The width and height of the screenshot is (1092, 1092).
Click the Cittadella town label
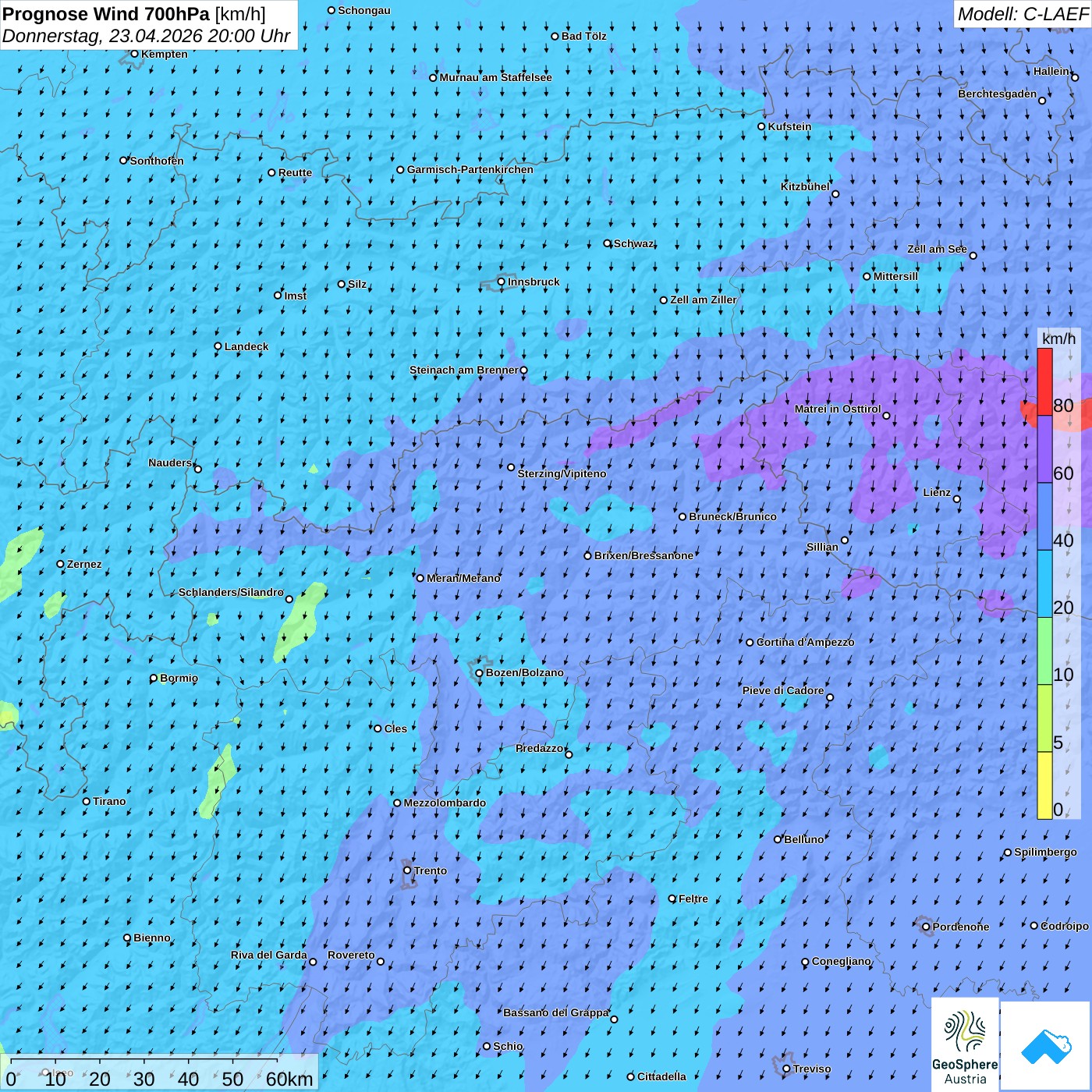[661, 1076]
